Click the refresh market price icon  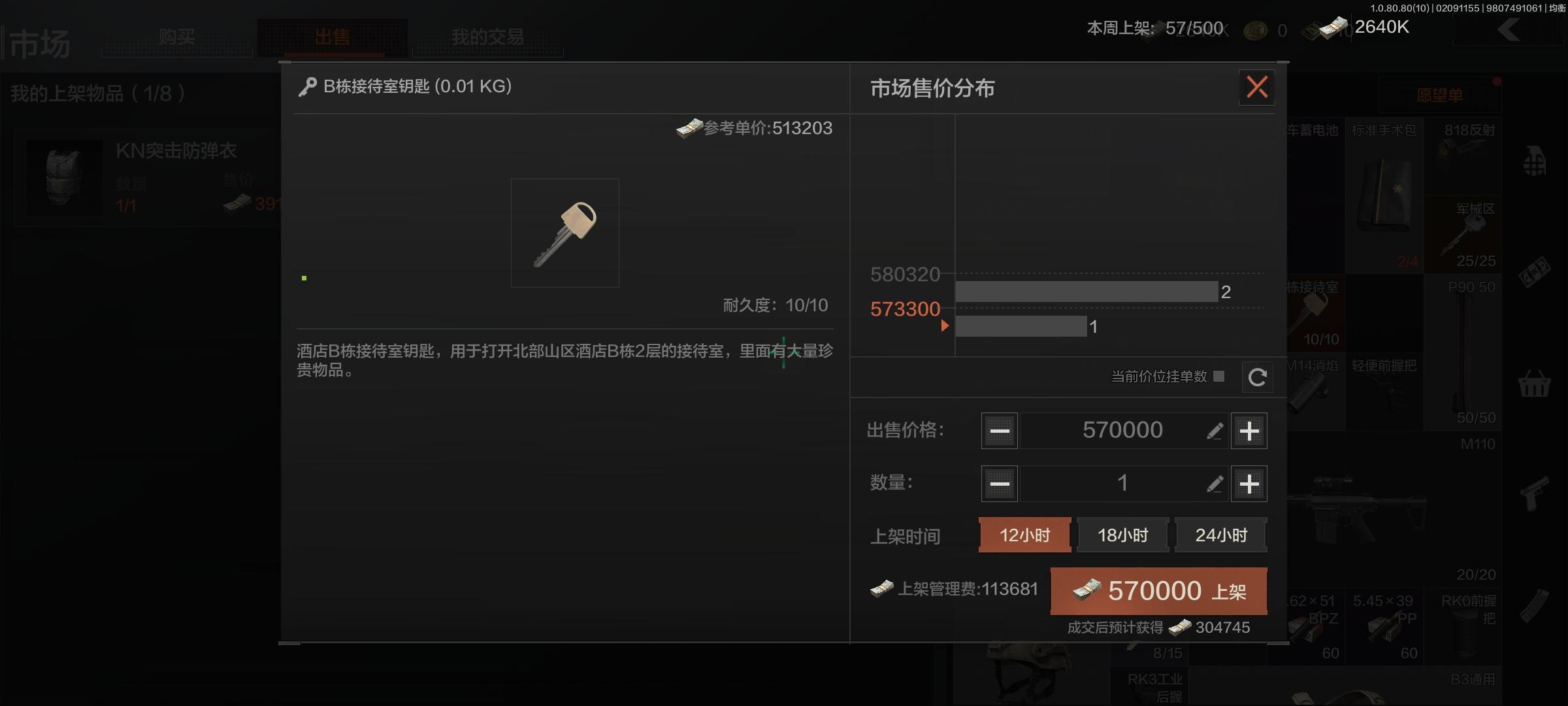pyautogui.click(x=1257, y=377)
